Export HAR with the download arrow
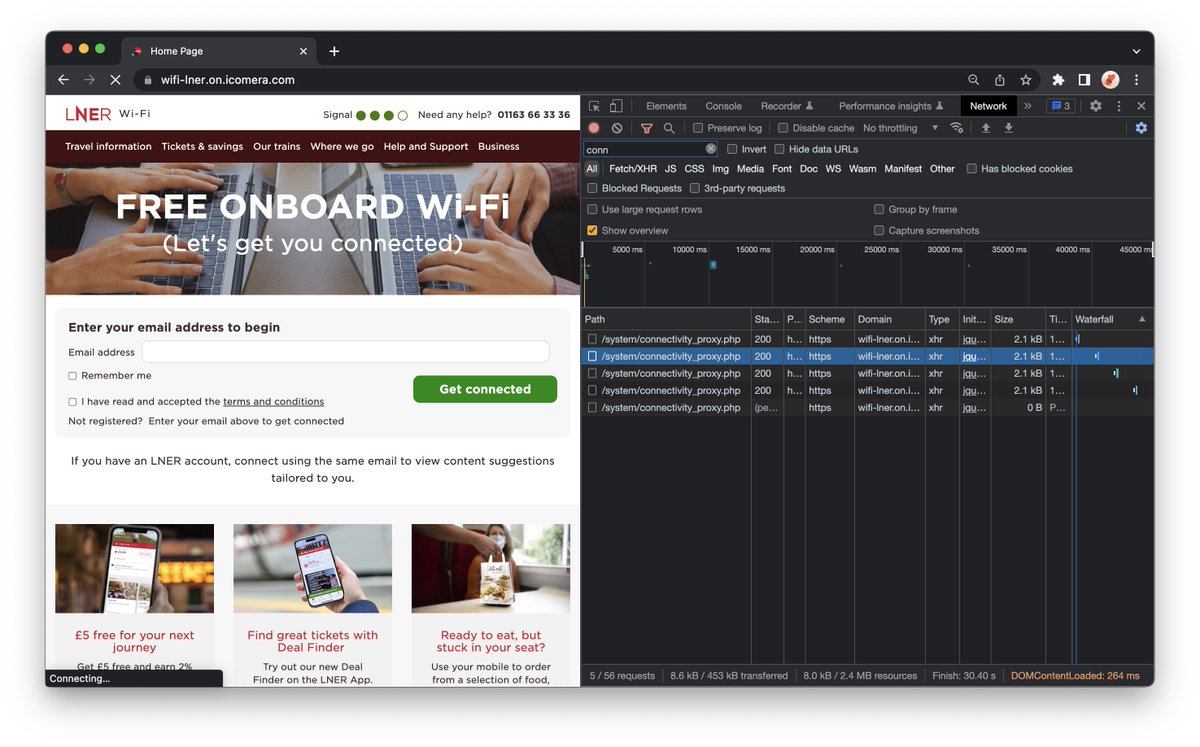The width and height of the screenshot is (1200, 747). pos(1008,128)
